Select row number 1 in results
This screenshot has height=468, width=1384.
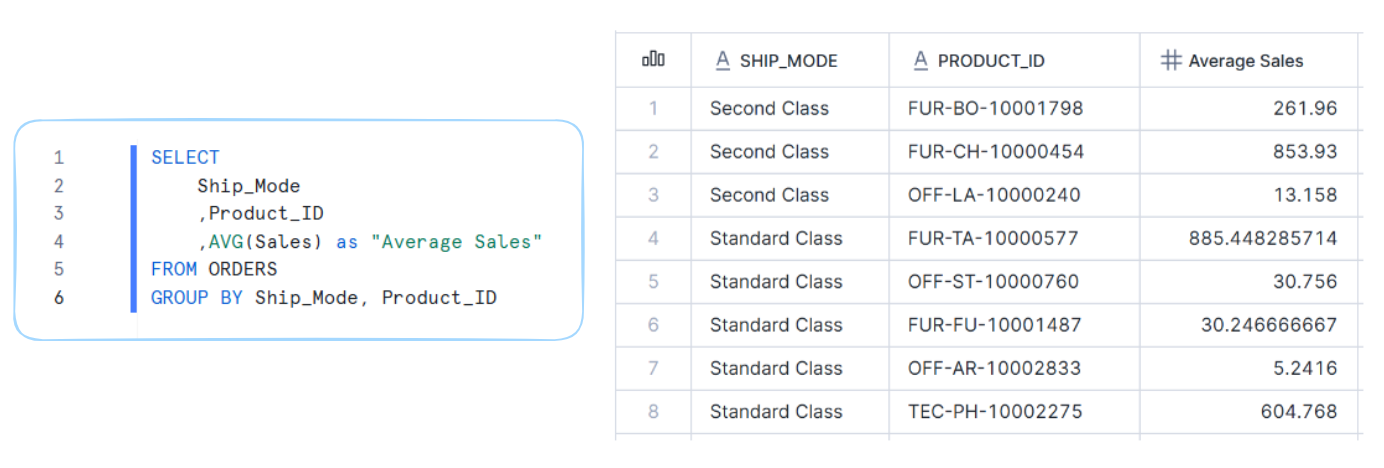pos(653,108)
